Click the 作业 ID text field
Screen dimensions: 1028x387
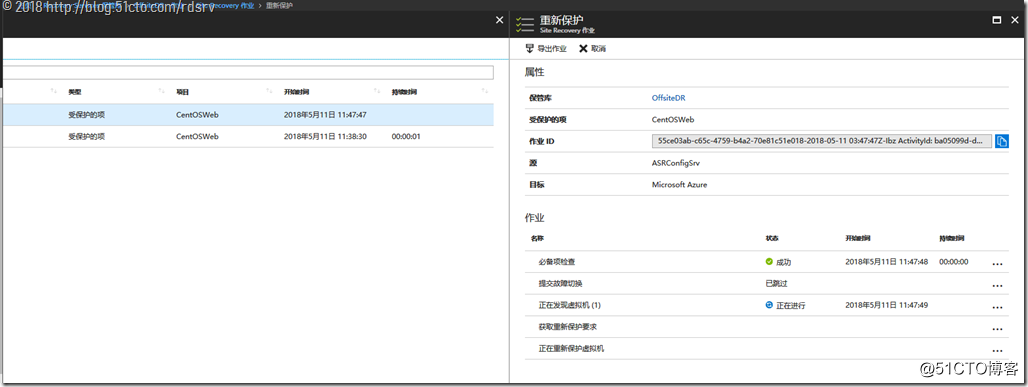(821, 141)
